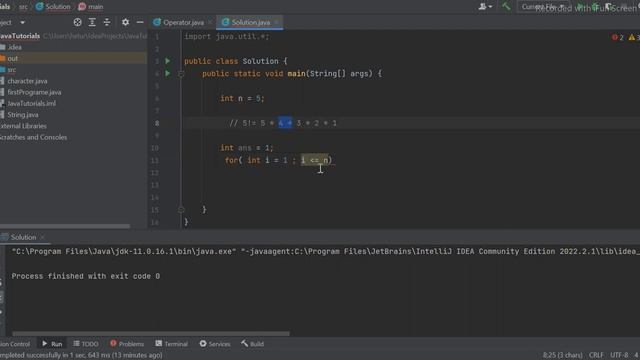Screen dimensions: 640x360
Task: Click the main method breadcrumb
Action: [91, 7]
